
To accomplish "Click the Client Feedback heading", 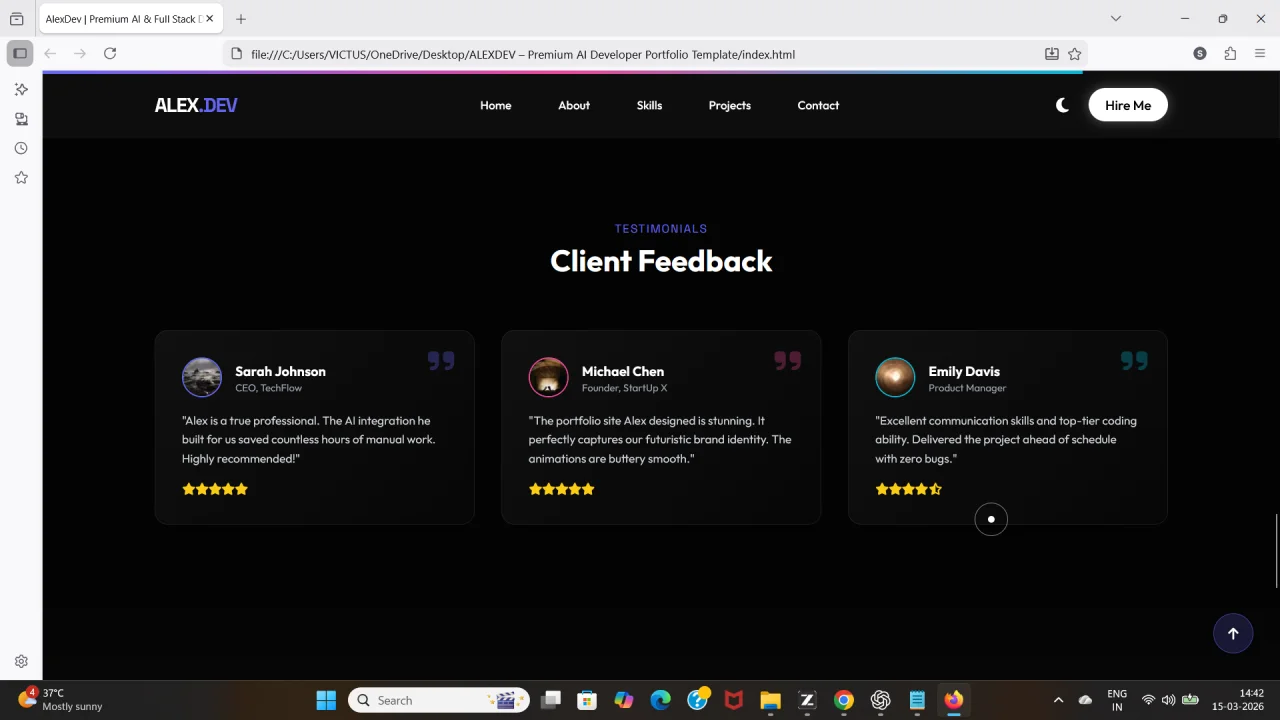I will 661,261.
